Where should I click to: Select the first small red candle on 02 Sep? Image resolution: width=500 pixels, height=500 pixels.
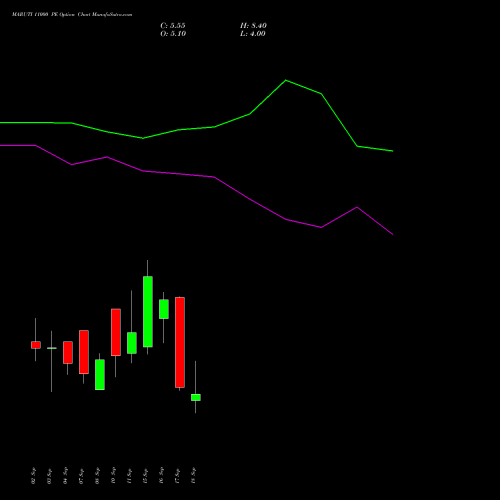coord(36,345)
